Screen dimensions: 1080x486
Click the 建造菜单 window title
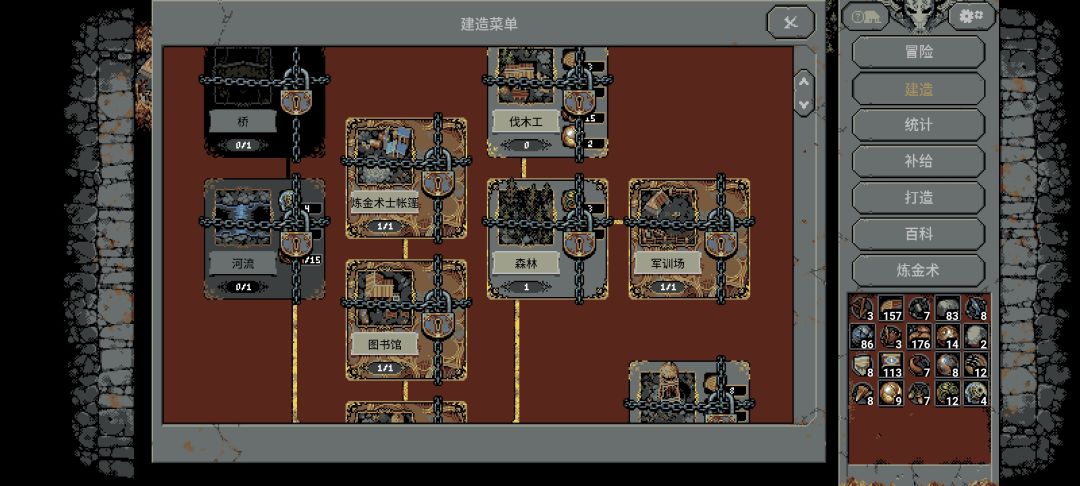[489, 23]
